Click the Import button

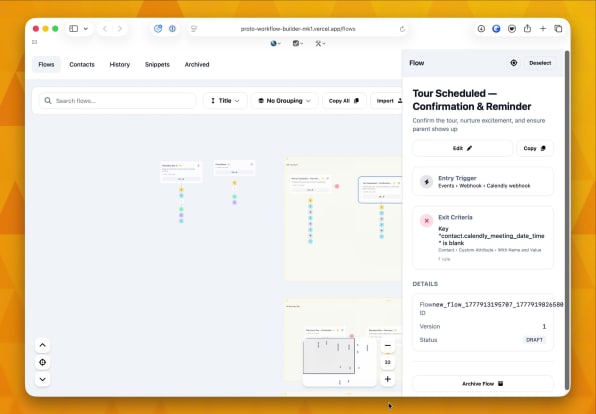pos(387,101)
